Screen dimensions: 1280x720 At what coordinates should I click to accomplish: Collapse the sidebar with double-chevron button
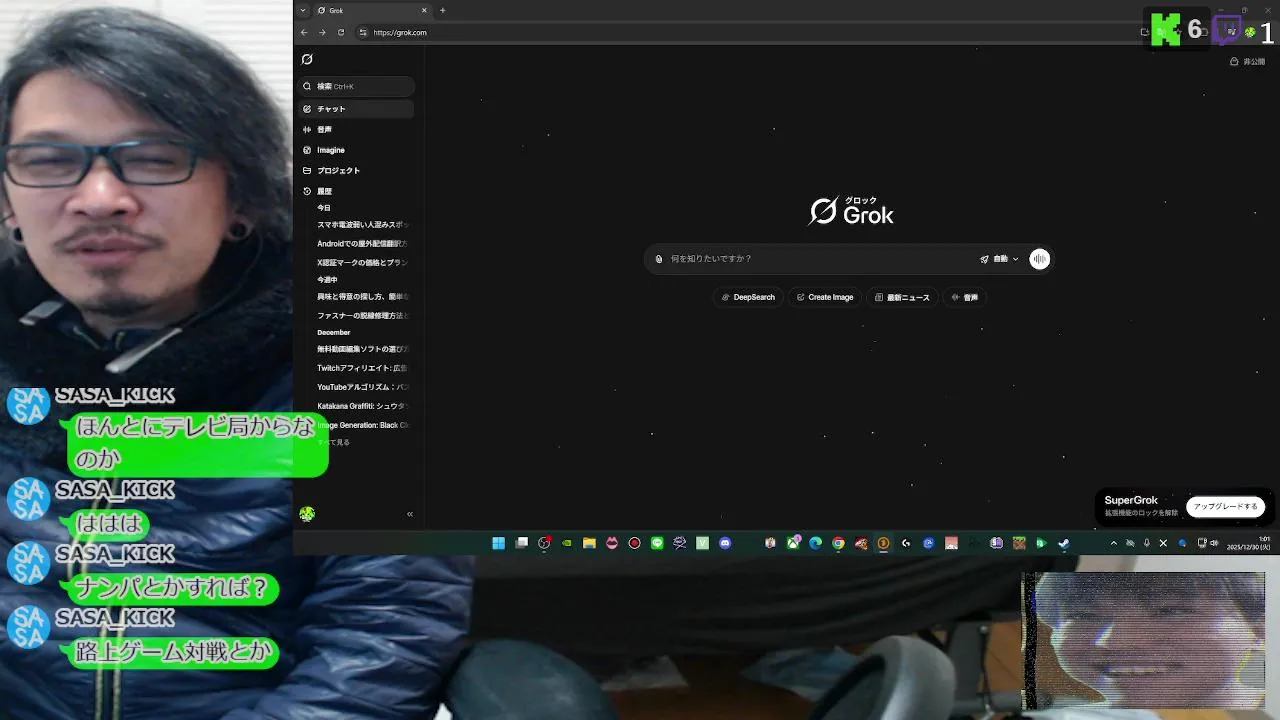click(x=410, y=514)
